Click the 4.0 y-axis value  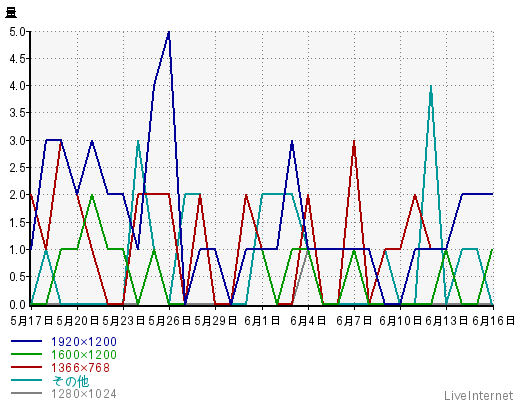[17, 86]
